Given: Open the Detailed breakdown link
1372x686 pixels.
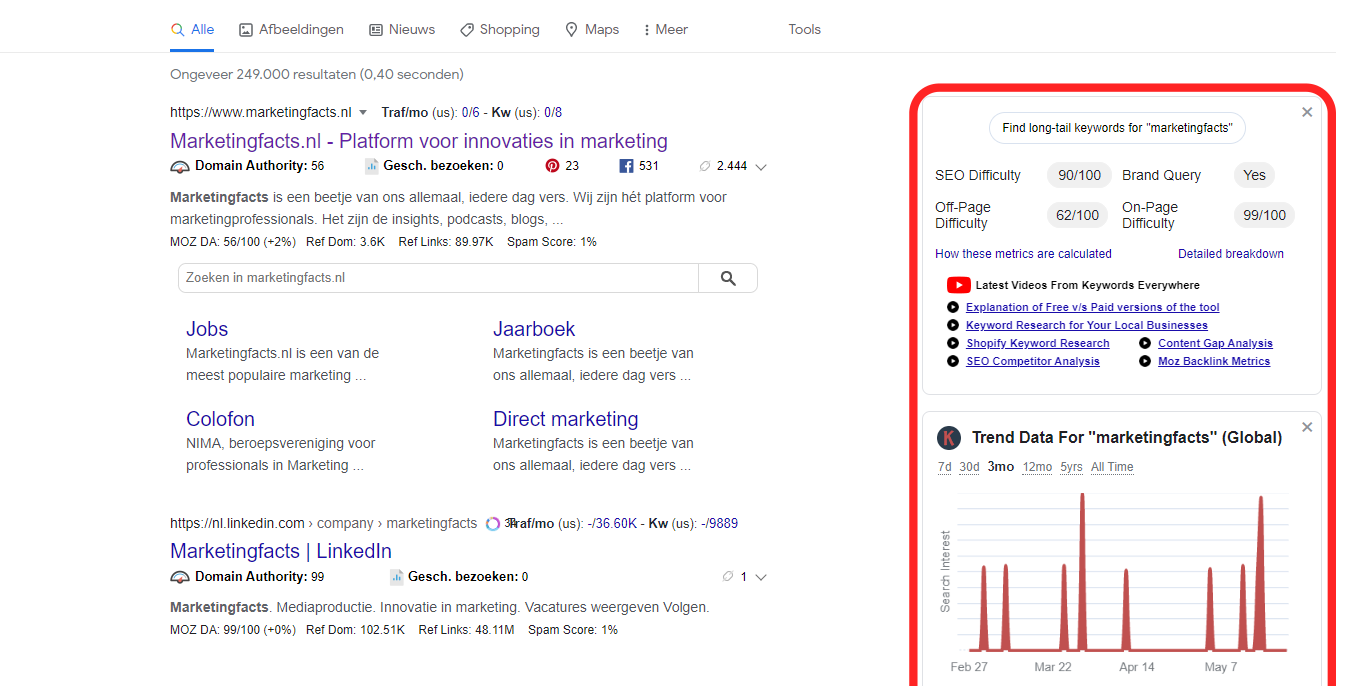Looking at the screenshot, I should [1230, 254].
